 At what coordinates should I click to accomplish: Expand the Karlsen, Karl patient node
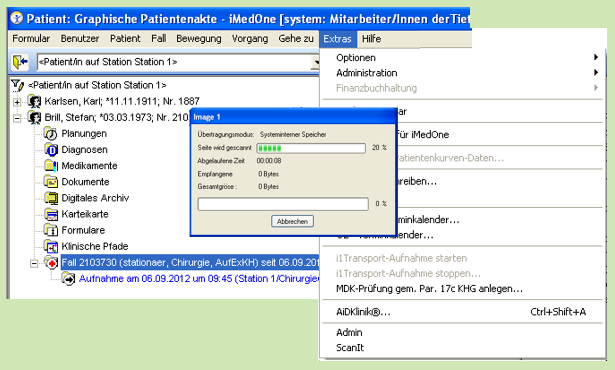[x=17, y=102]
